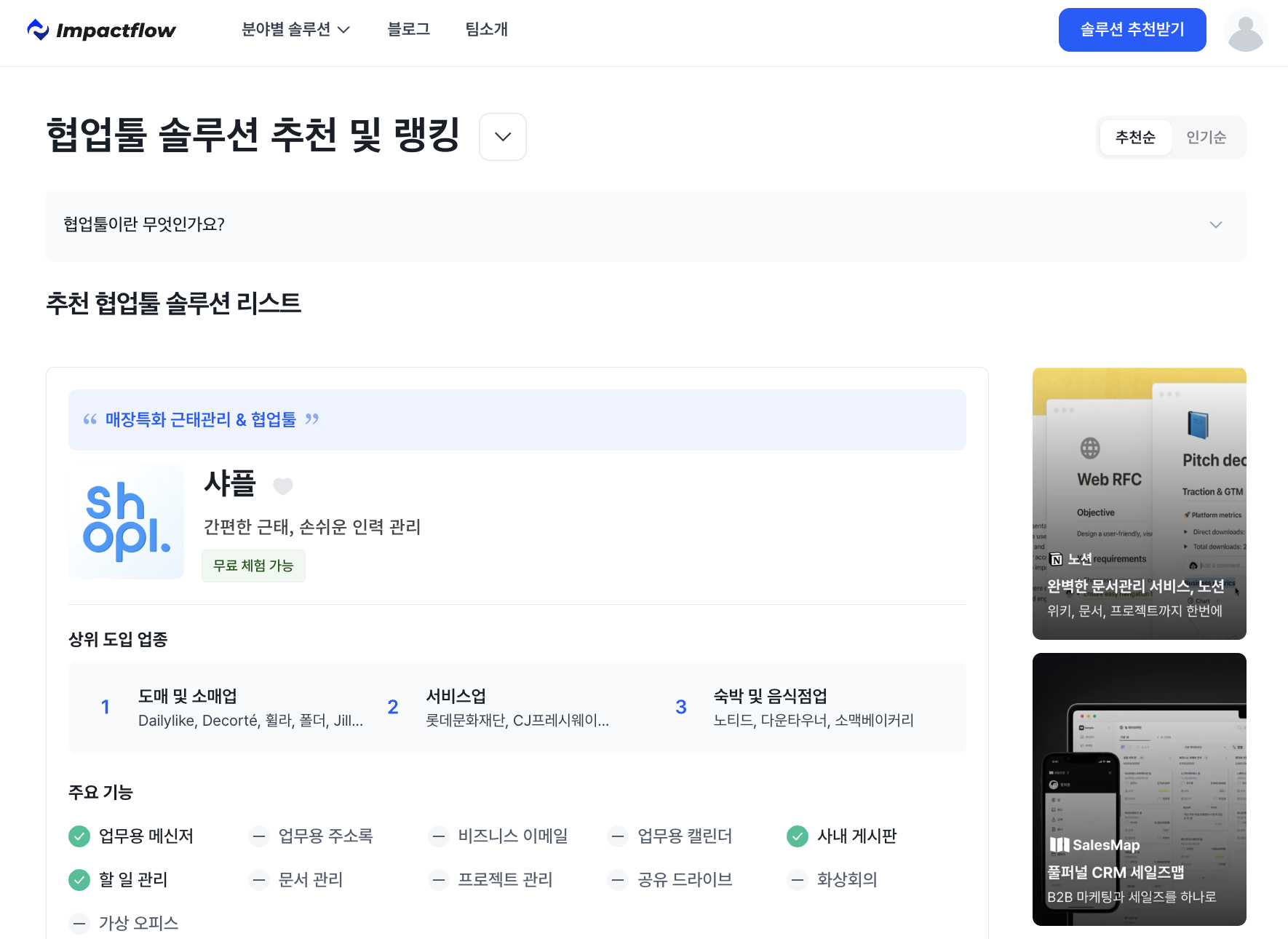Click the 매장특화 근태관리 & 협업툴 quote banner

click(517, 420)
